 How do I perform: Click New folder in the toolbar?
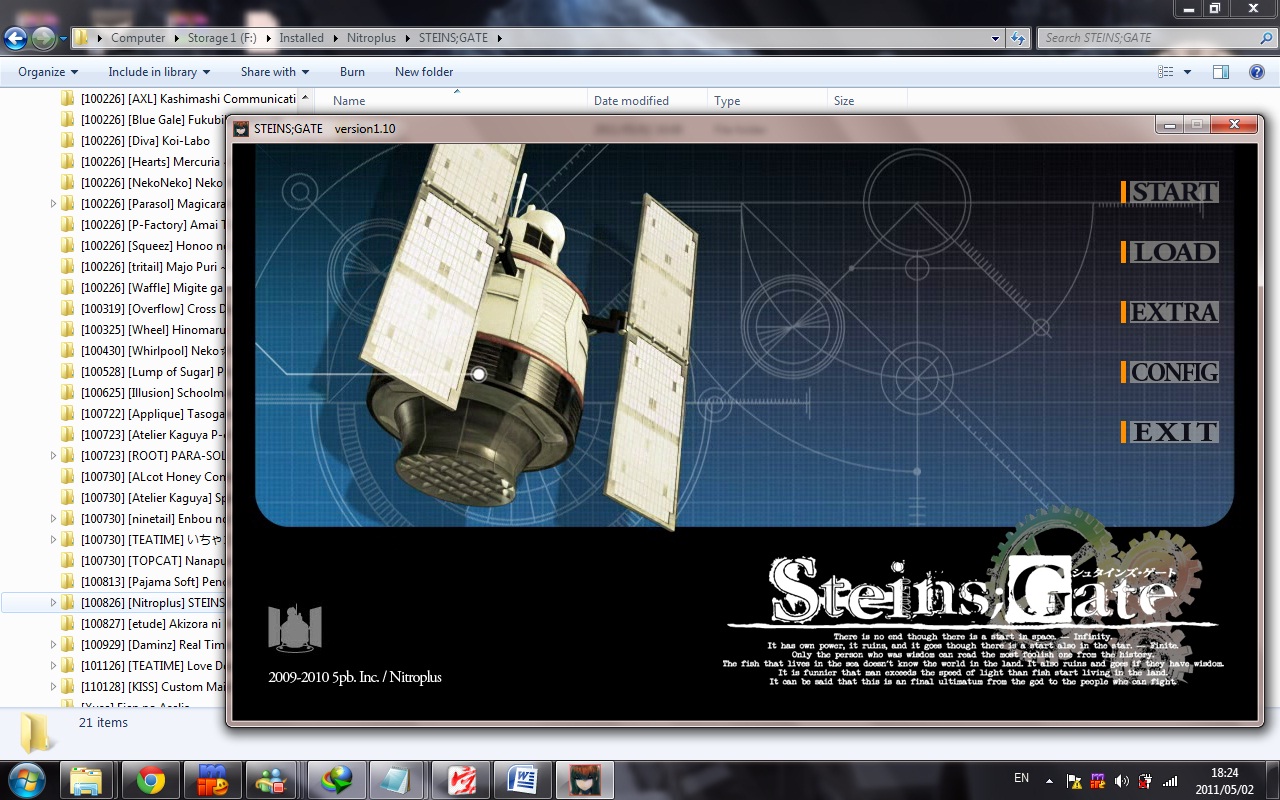click(x=424, y=72)
